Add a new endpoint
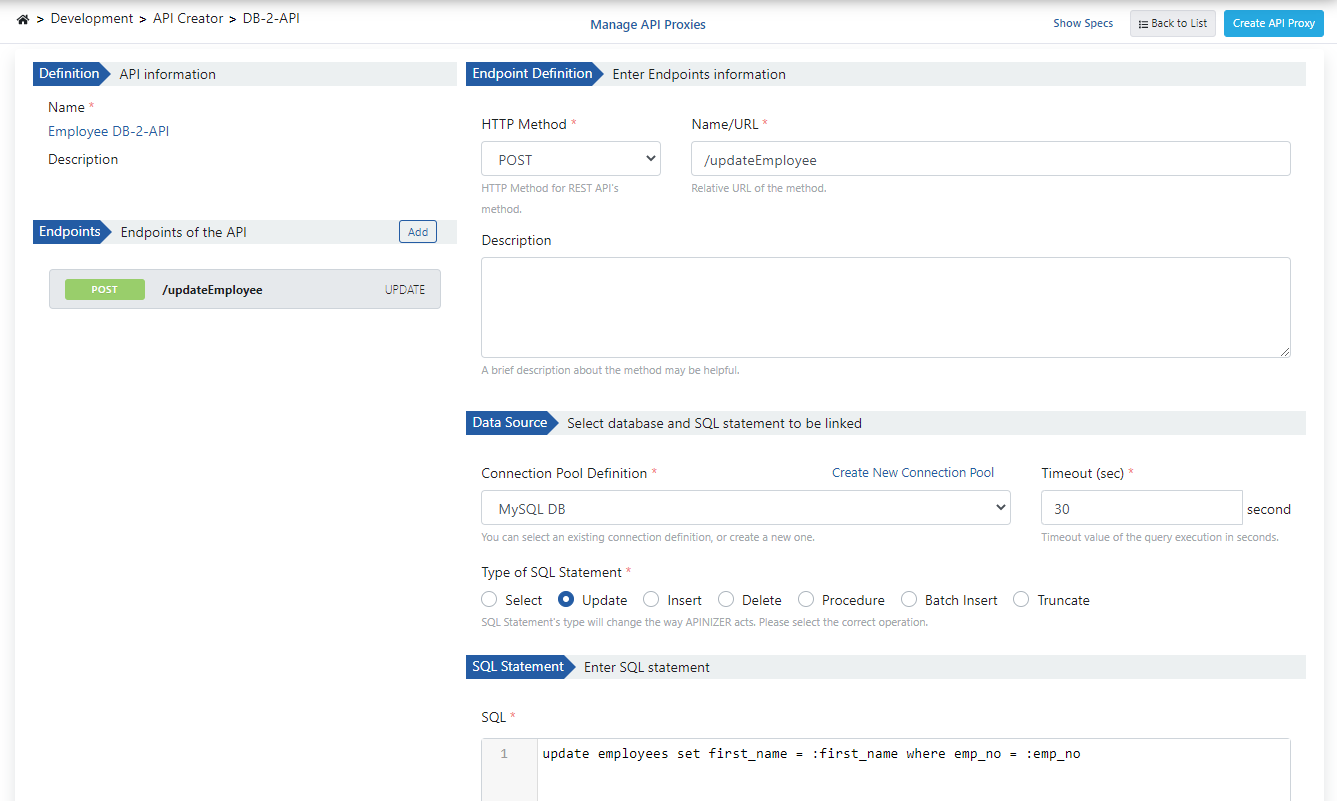Viewport: 1337px width, 801px height. coord(418,232)
